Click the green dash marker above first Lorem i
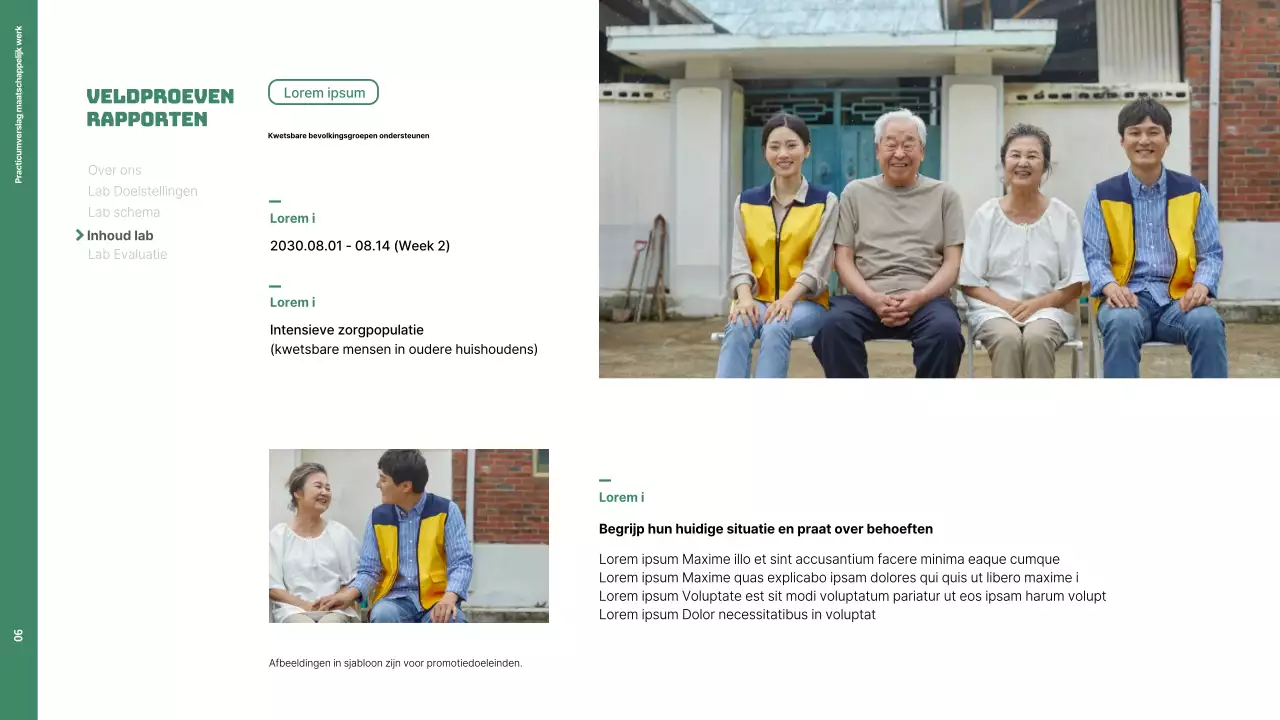1280x720 pixels. coord(274,199)
